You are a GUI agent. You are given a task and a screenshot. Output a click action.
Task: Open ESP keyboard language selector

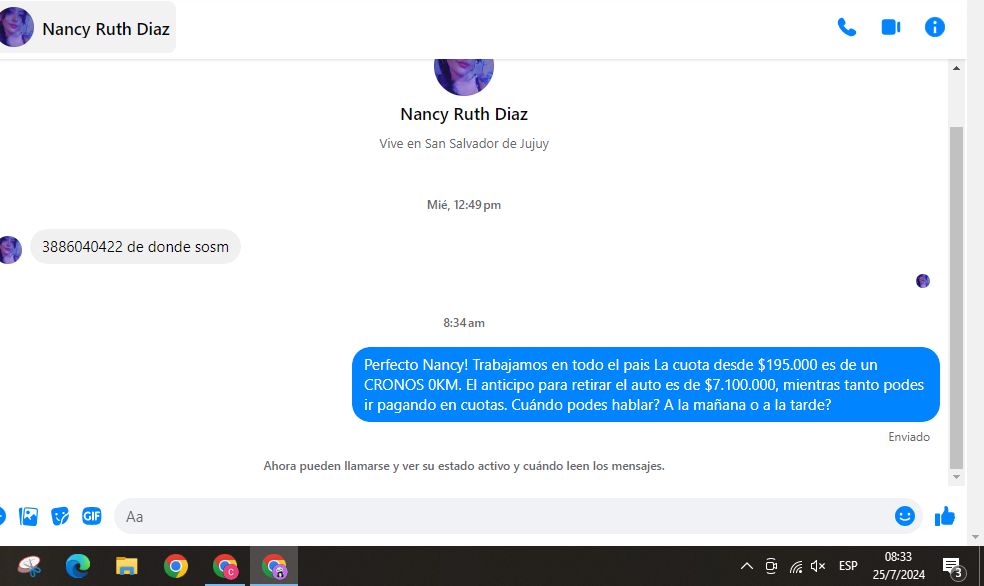pyautogui.click(x=848, y=566)
